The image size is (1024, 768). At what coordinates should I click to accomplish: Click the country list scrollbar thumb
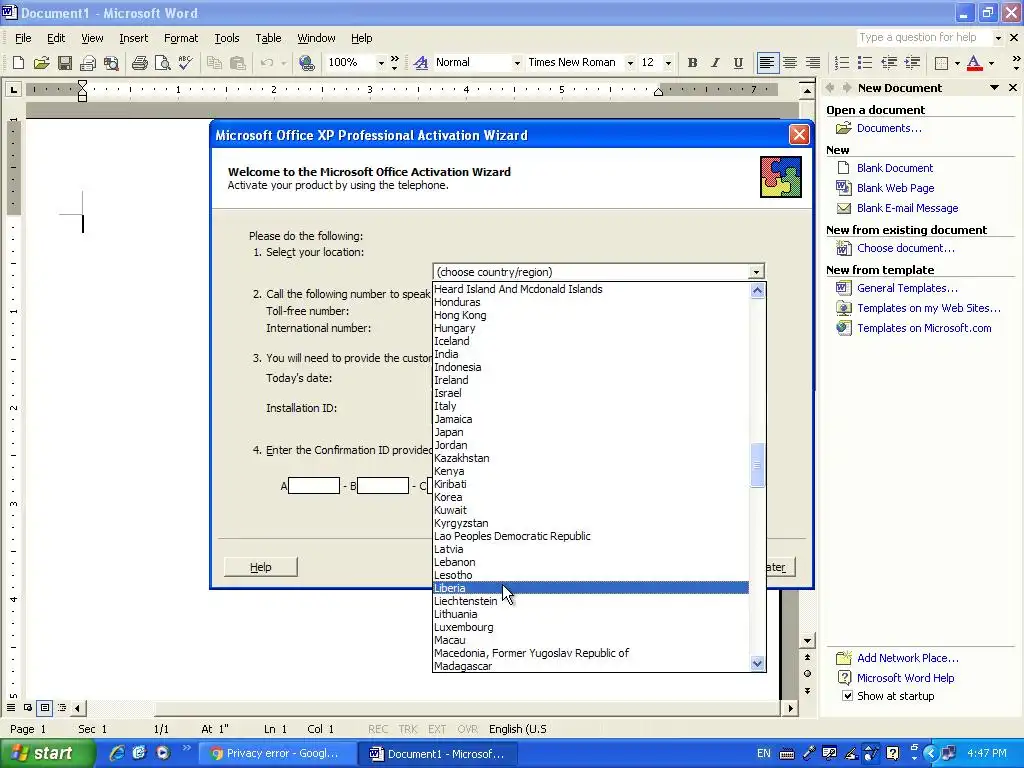click(757, 465)
